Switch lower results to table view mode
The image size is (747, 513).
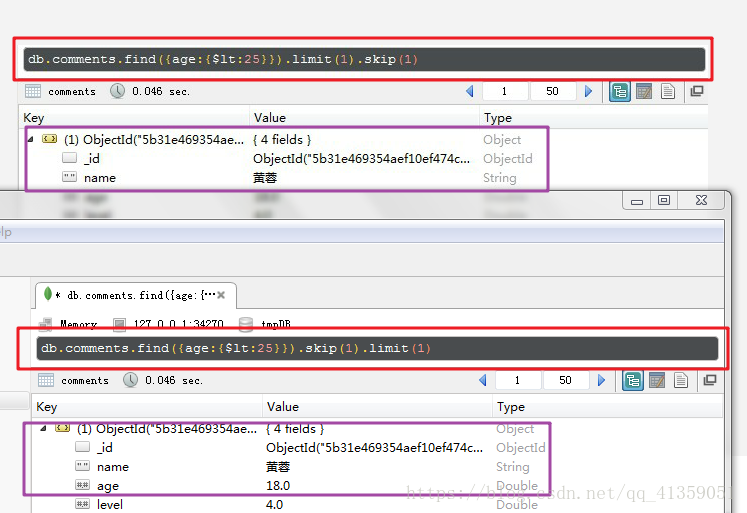coord(657,380)
